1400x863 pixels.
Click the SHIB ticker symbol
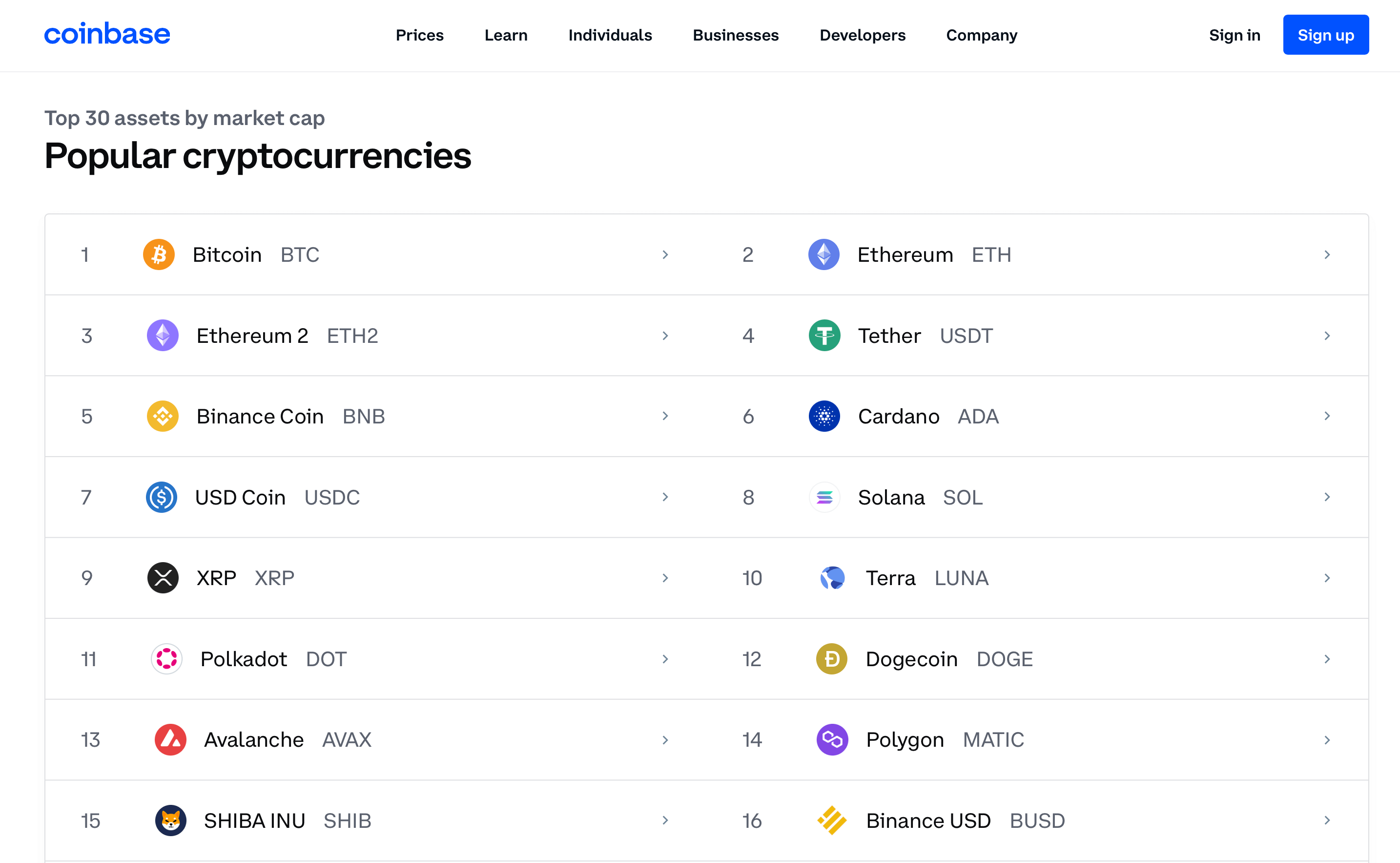[x=348, y=821]
